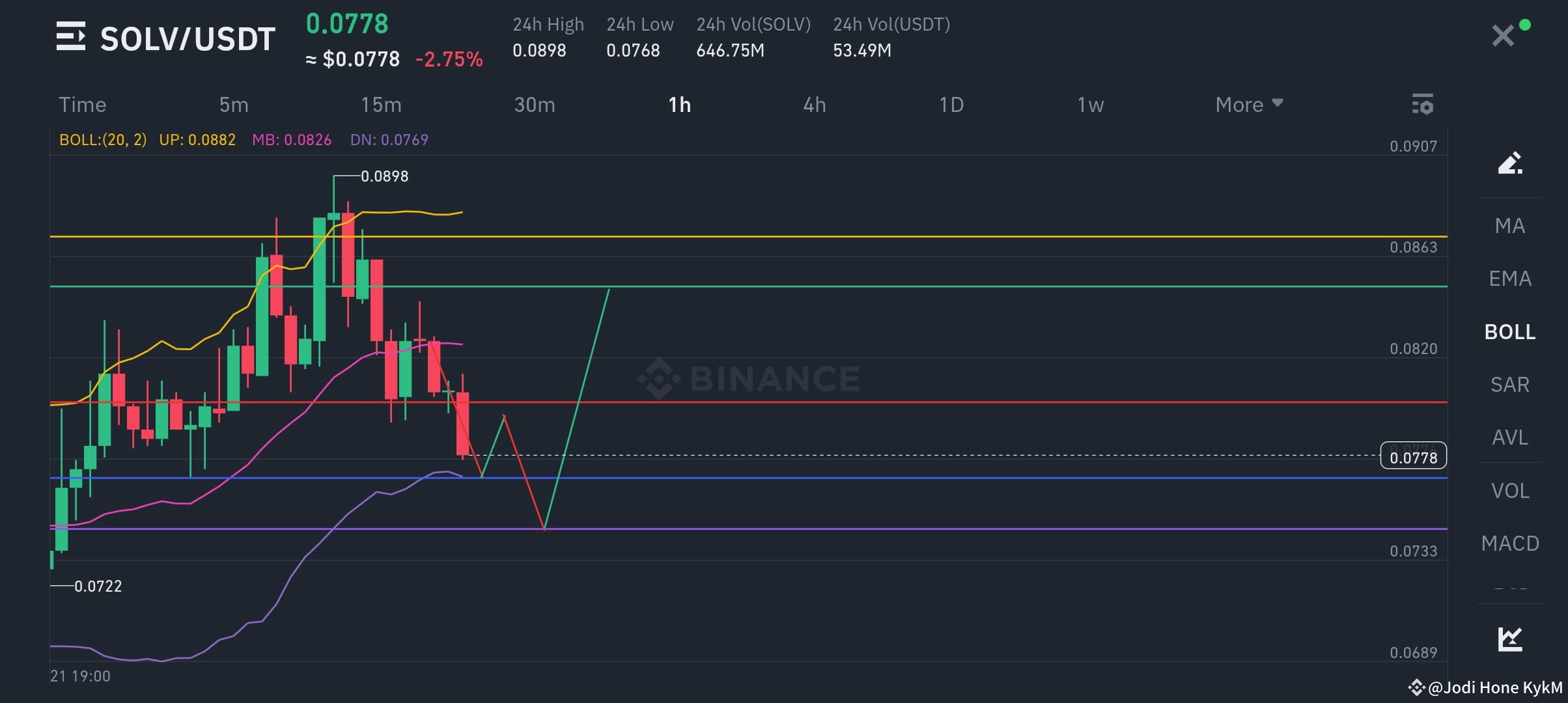Open the drawing tools pencil icon
Viewport: 1568px width, 703px height.
(x=1510, y=162)
